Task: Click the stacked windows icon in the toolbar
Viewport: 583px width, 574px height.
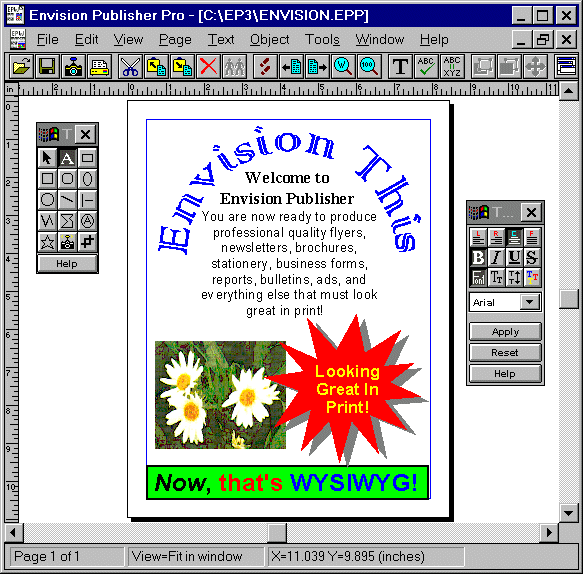Action: (x=566, y=67)
